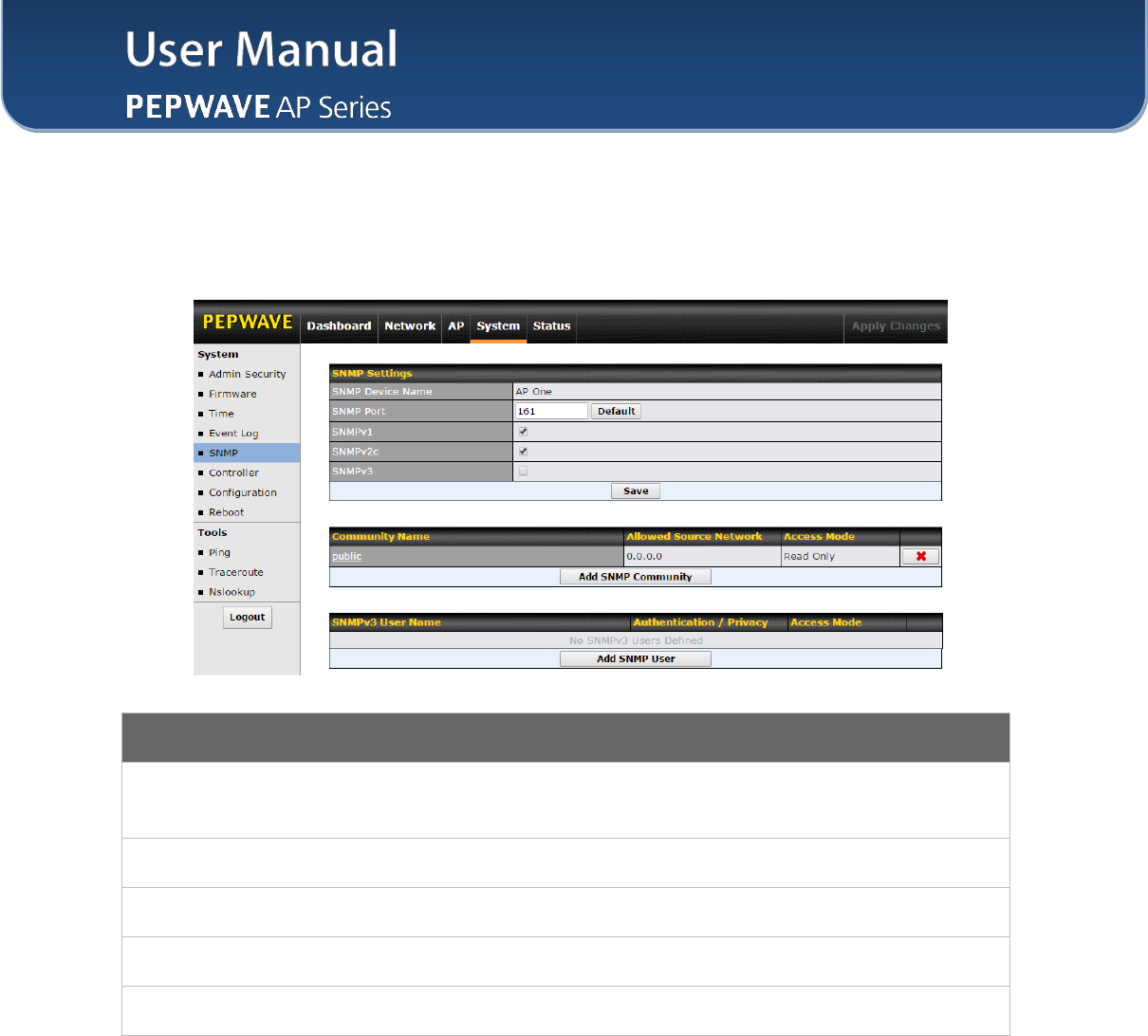Open Admin Security in the sidebar

coord(248,375)
